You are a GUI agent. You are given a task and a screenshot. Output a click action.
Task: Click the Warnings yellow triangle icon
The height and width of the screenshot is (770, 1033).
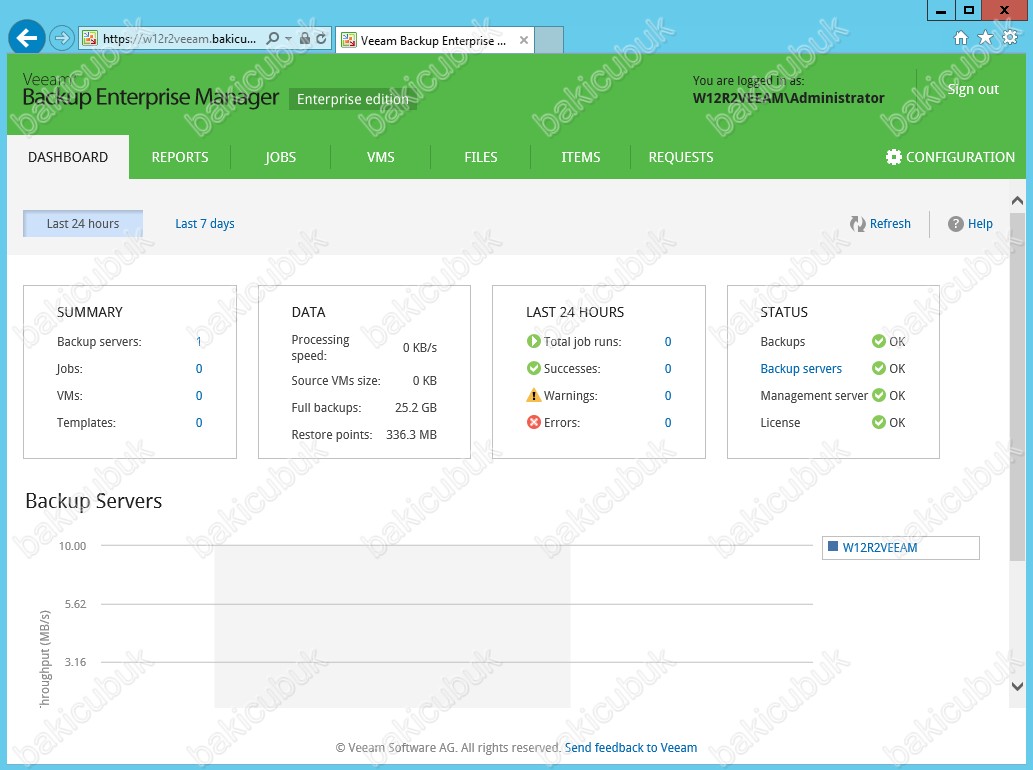534,395
